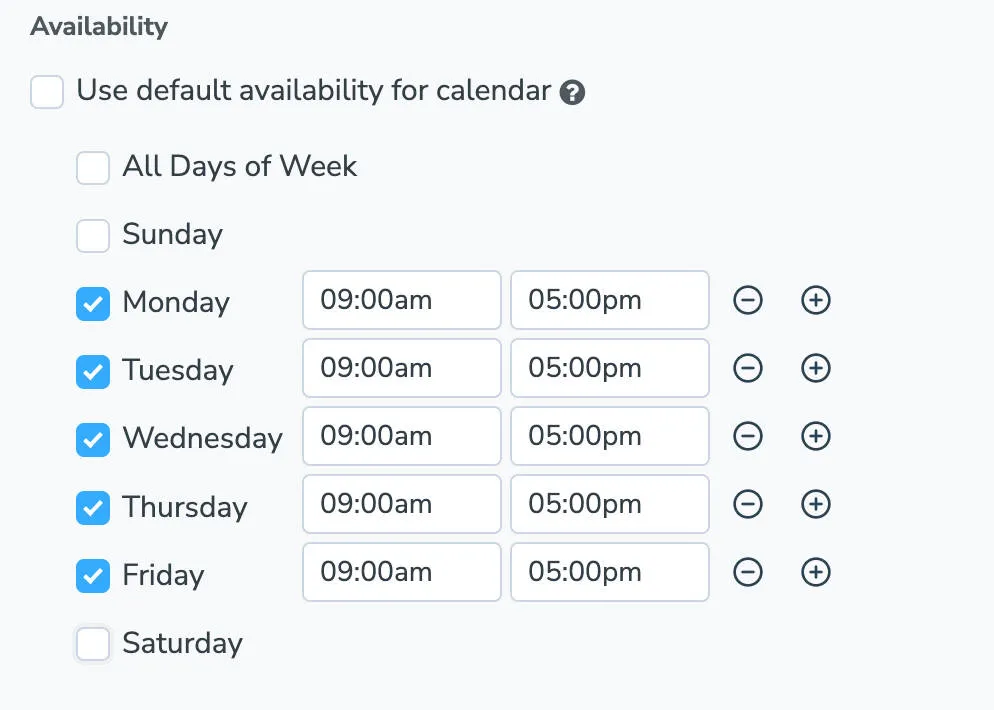Enable default availability for calendar

pyautogui.click(x=47, y=92)
